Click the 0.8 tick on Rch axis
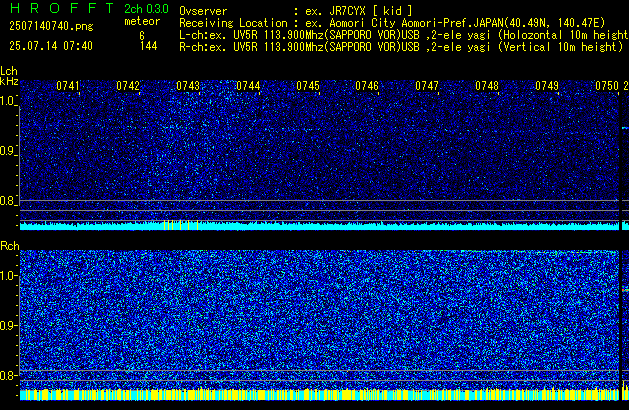The height and width of the screenshot is (410, 629). pos(8,375)
